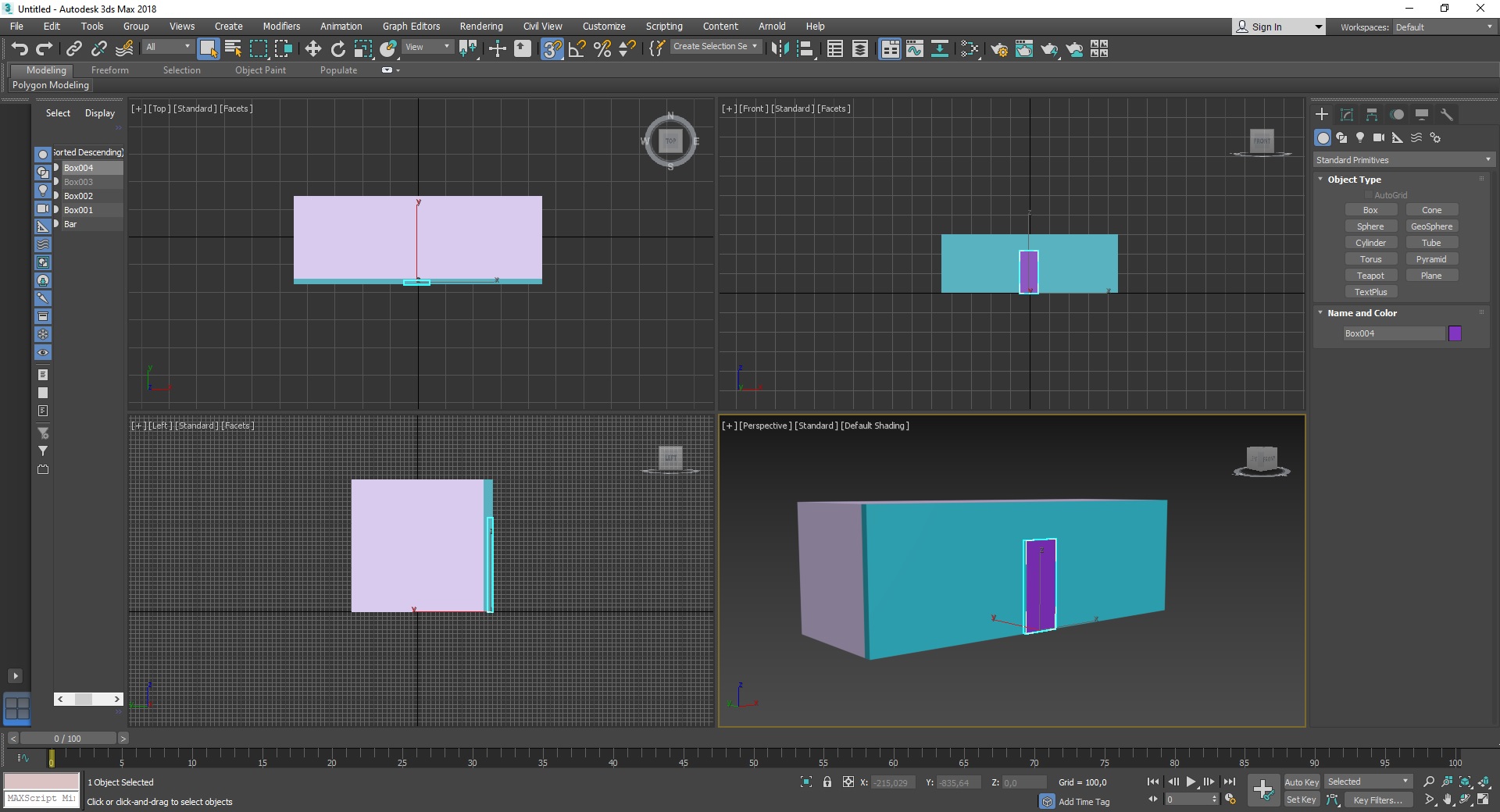This screenshot has height=812, width=1500.
Task: Play the animation
Action: [1191, 782]
